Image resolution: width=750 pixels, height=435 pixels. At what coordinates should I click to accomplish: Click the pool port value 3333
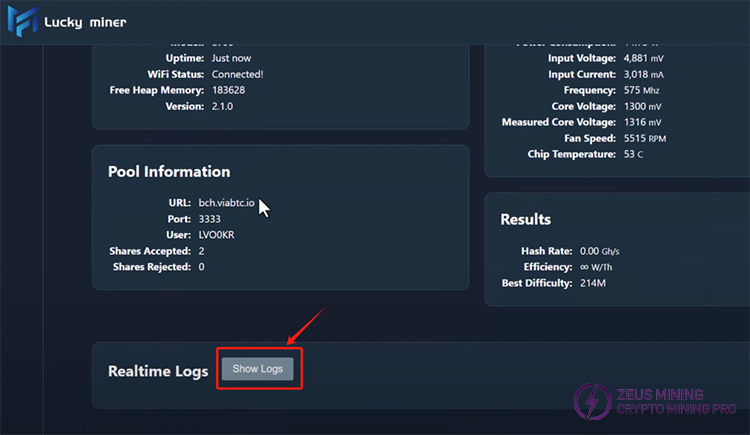tap(210, 219)
